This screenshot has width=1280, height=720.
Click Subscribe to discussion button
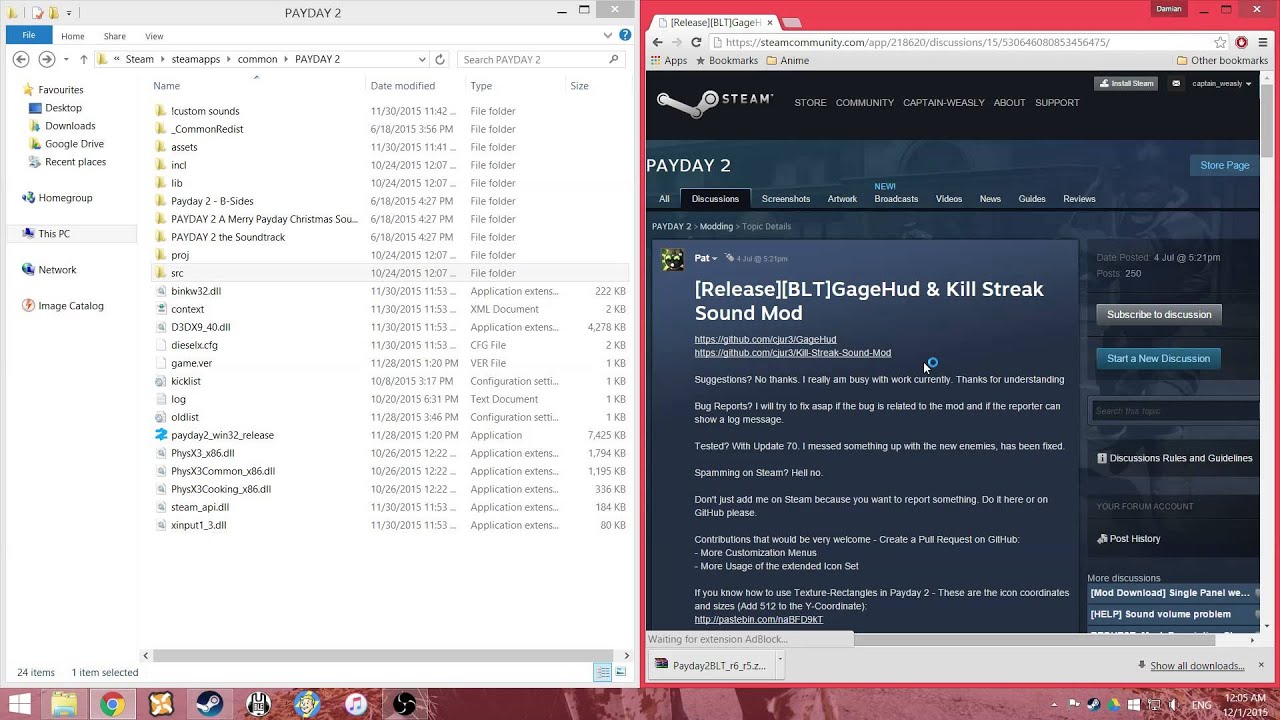point(1159,314)
